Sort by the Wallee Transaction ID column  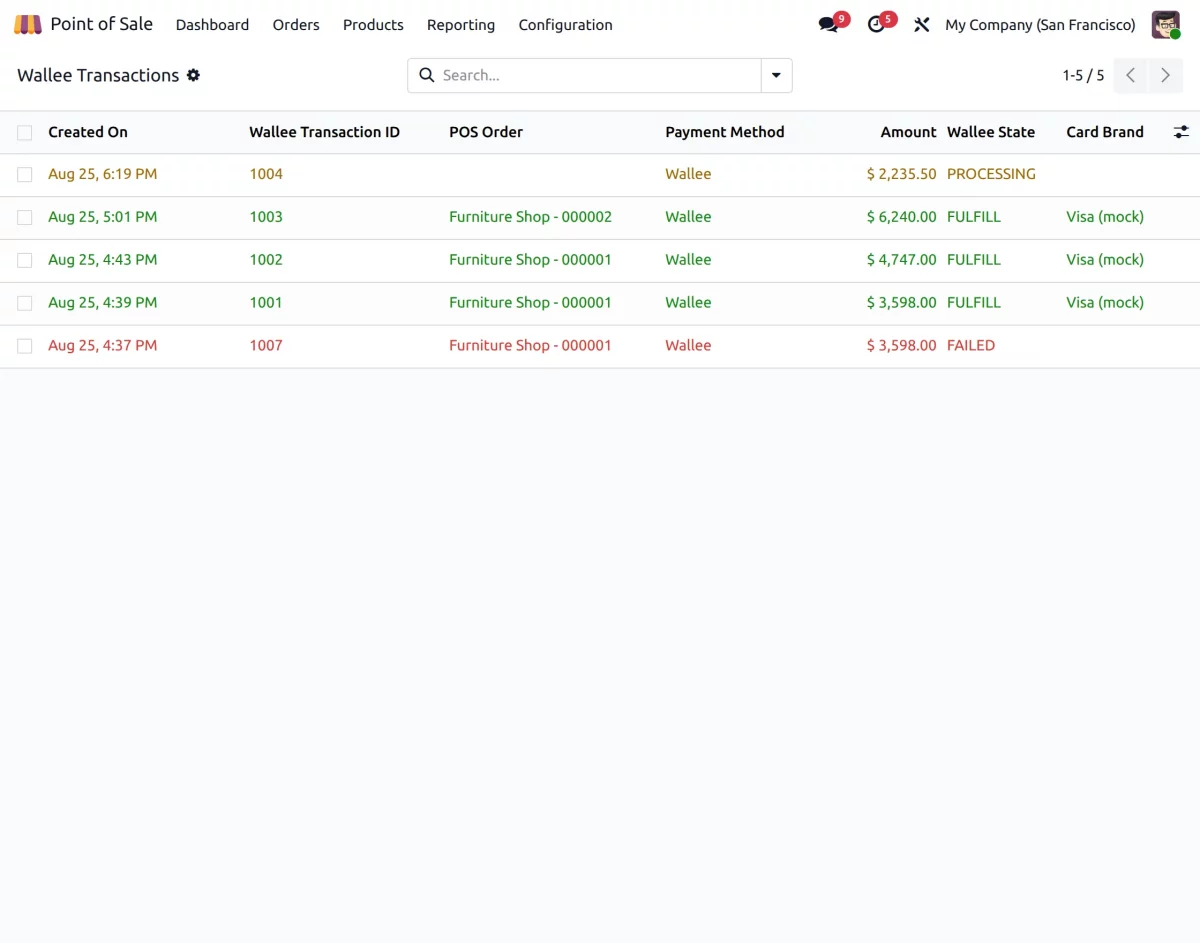[324, 132]
